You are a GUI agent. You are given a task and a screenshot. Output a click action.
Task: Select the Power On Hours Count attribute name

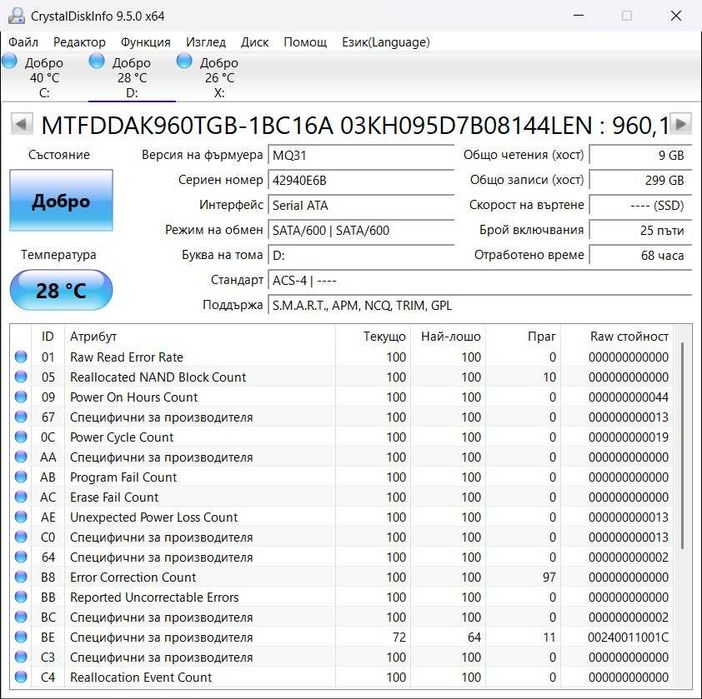coord(133,397)
